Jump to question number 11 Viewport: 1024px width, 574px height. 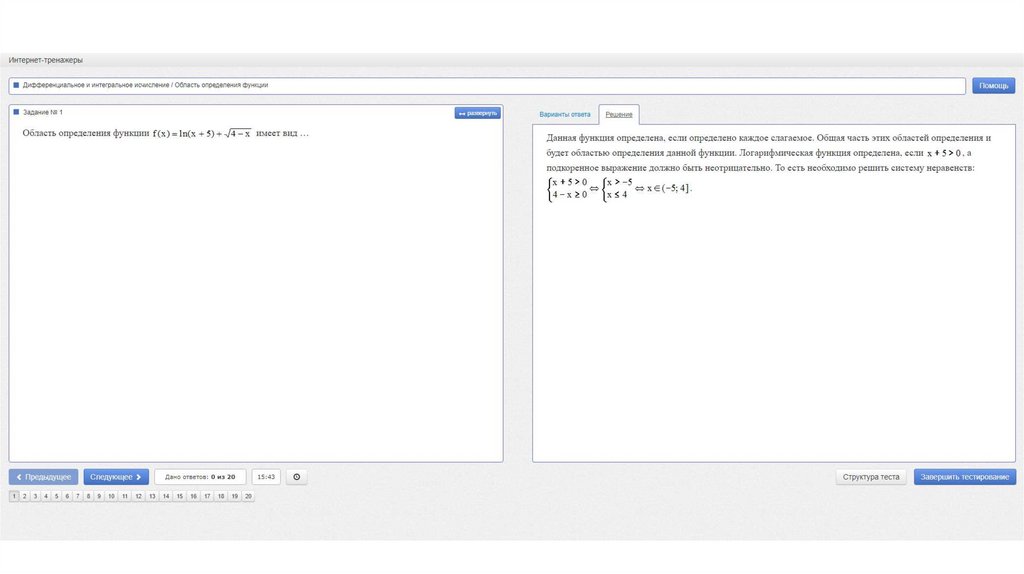pos(125,496)
